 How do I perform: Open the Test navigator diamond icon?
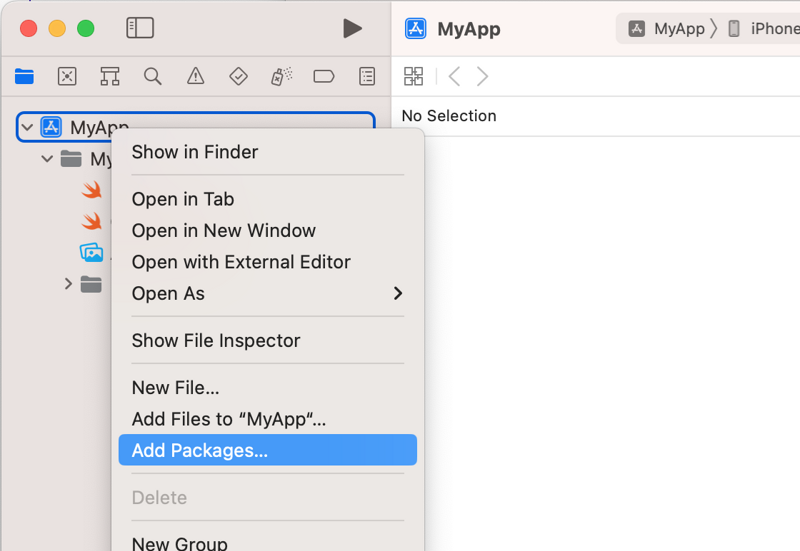pos(238,77)
